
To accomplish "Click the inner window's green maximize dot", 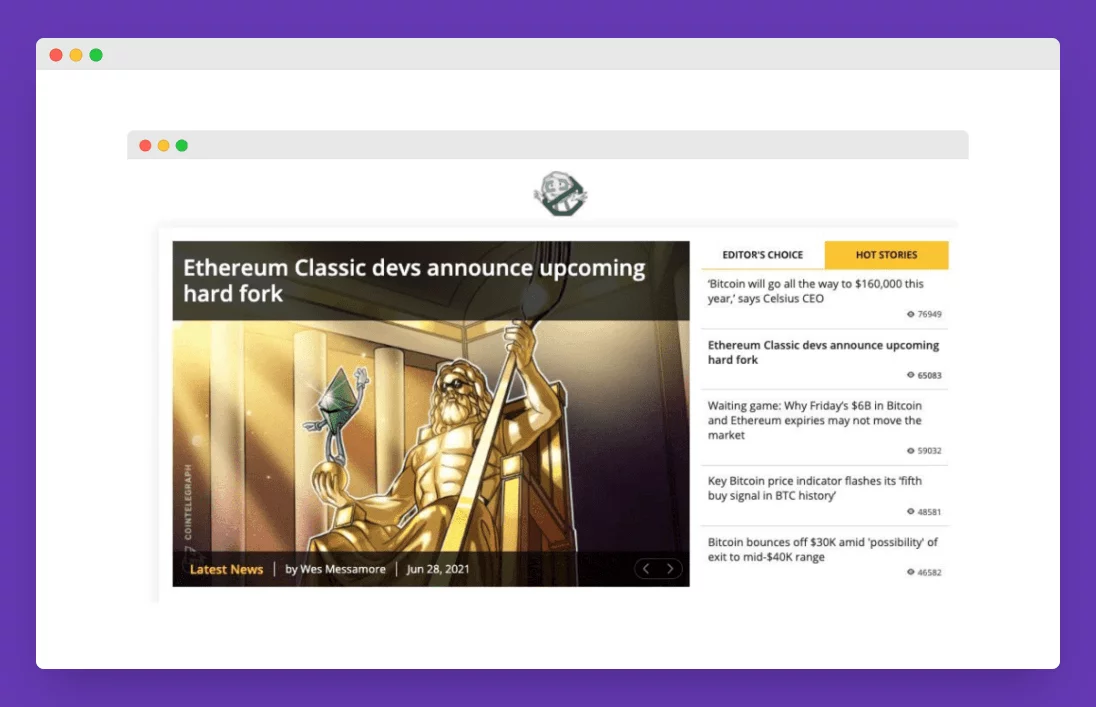I will [182, 145].
